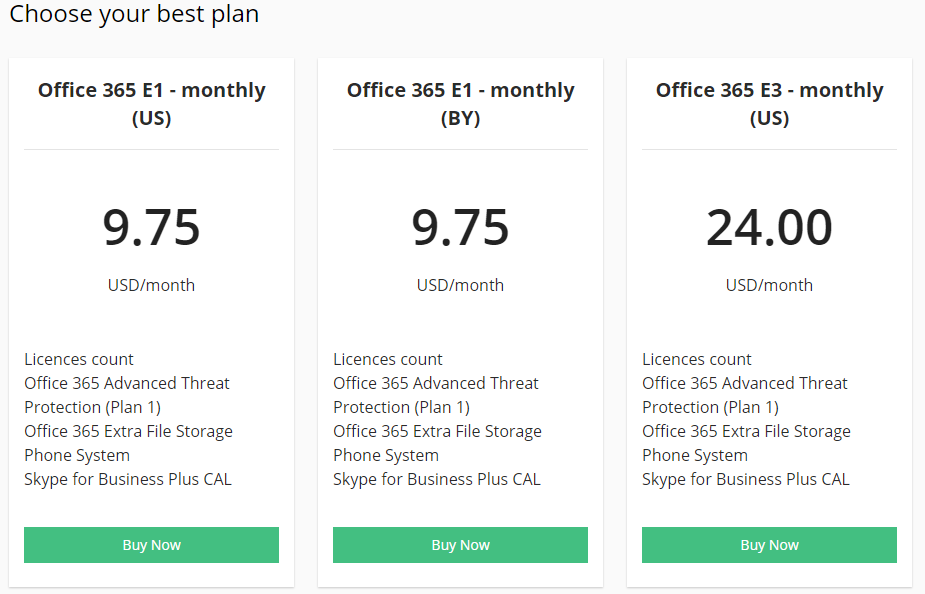Image resolution: width=925 pixels, height=594 pixels.
Task: Click the 24.00 price on E3 plan
Action: click(769, 228)
